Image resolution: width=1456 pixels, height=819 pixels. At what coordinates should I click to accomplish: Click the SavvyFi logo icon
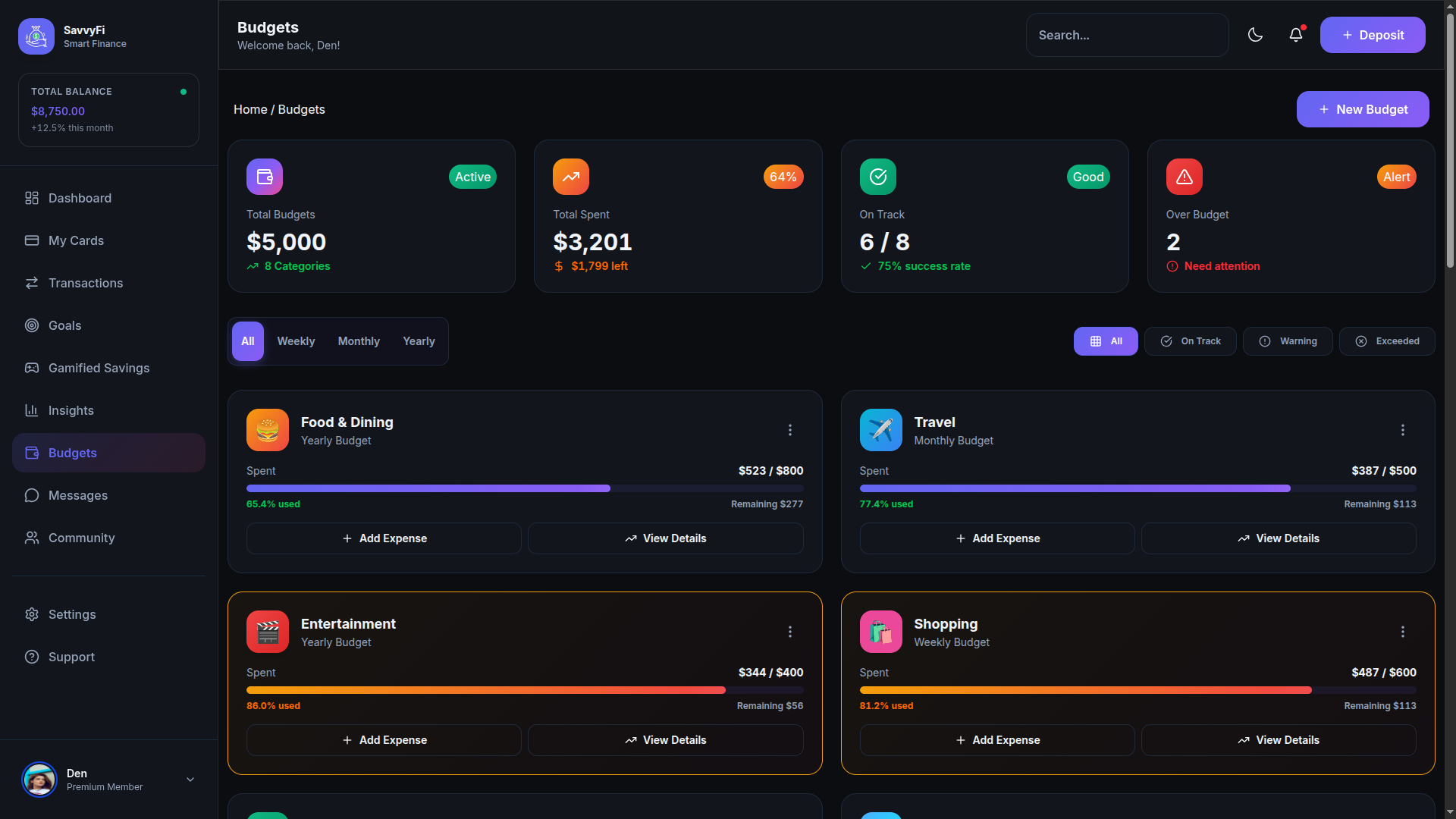point(36,36)
